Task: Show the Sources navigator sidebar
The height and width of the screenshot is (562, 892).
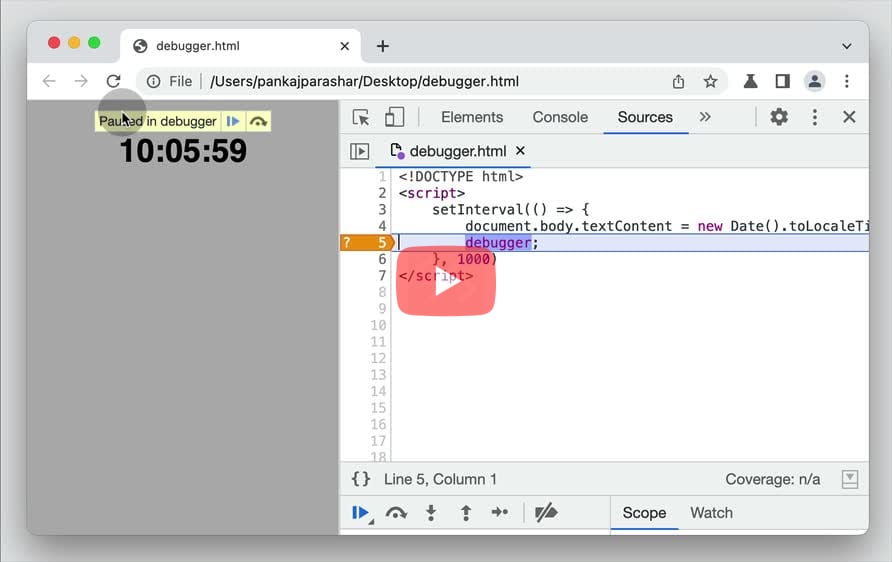Action: click(x=360, y=151)
